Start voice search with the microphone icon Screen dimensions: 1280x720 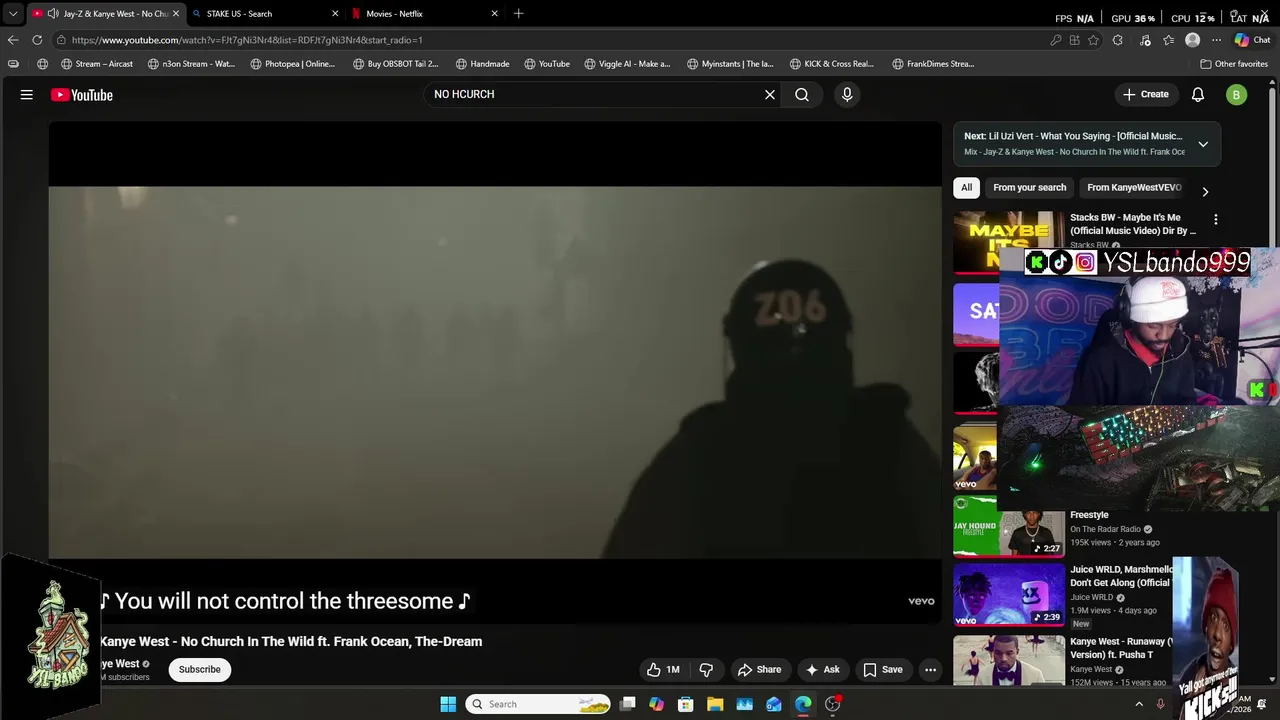847,95
